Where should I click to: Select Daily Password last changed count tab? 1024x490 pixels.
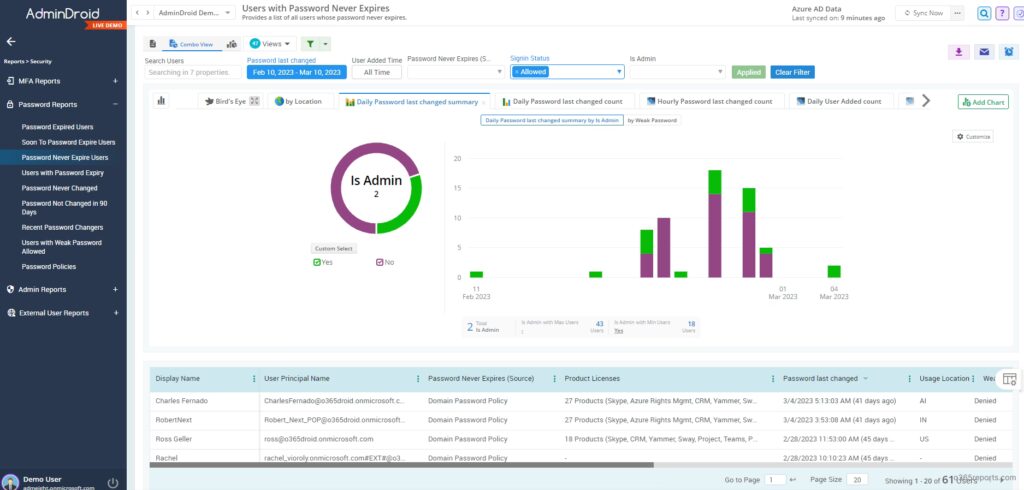click(x=563, y=101)
